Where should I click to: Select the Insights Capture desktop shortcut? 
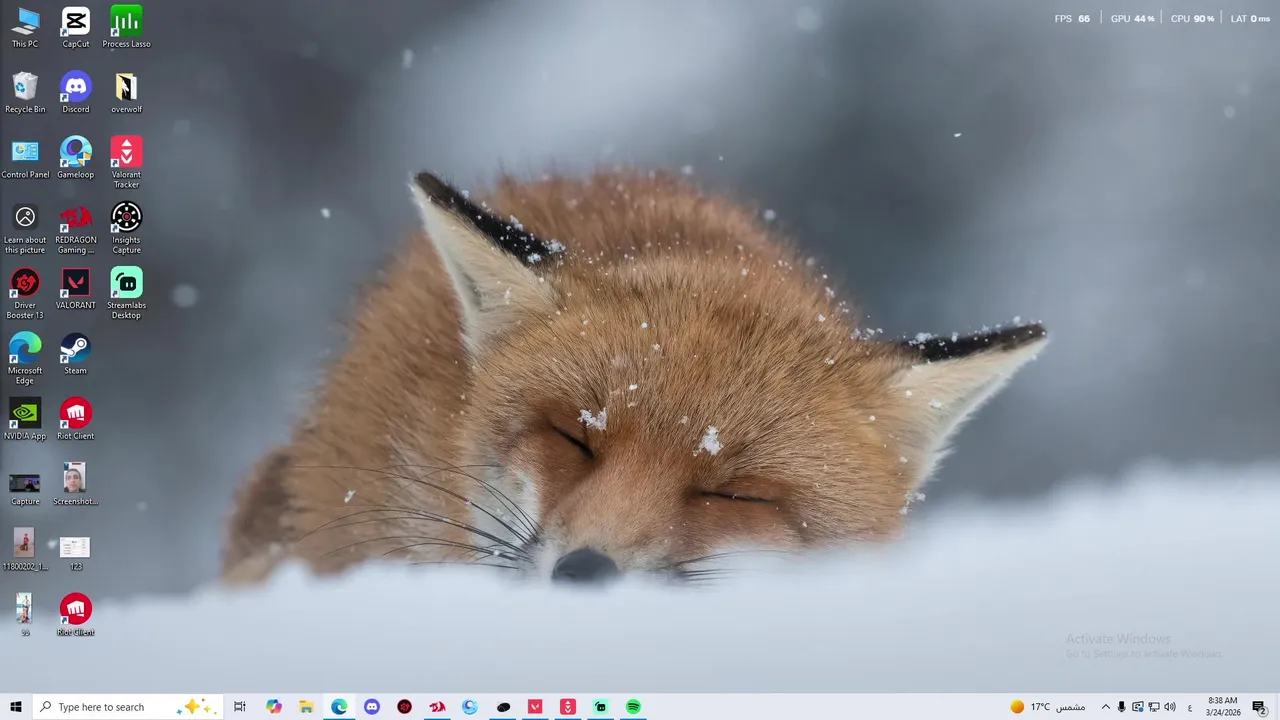pyautogui.click(x=126, y=229)
